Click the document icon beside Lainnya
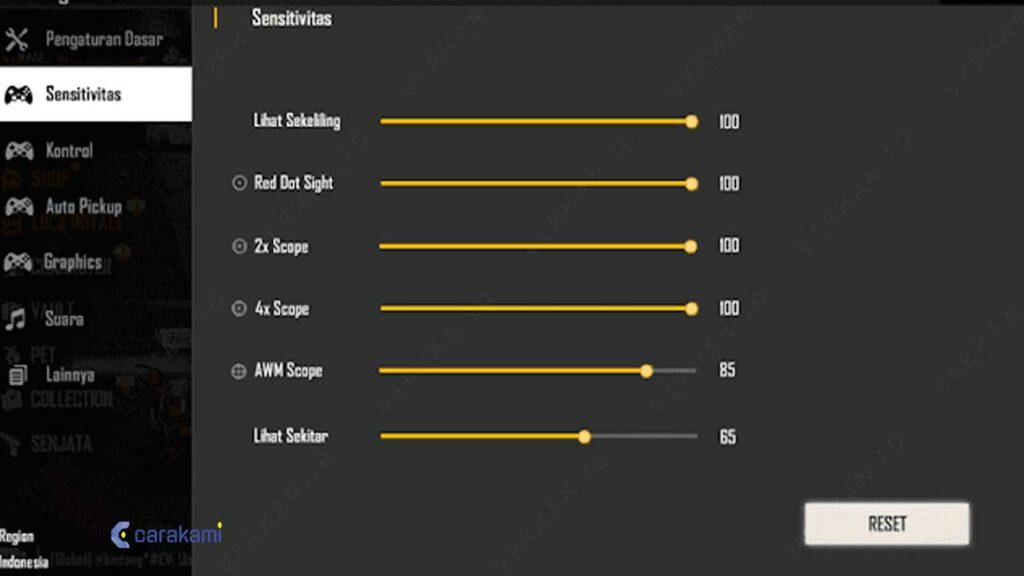 point(18,376)
